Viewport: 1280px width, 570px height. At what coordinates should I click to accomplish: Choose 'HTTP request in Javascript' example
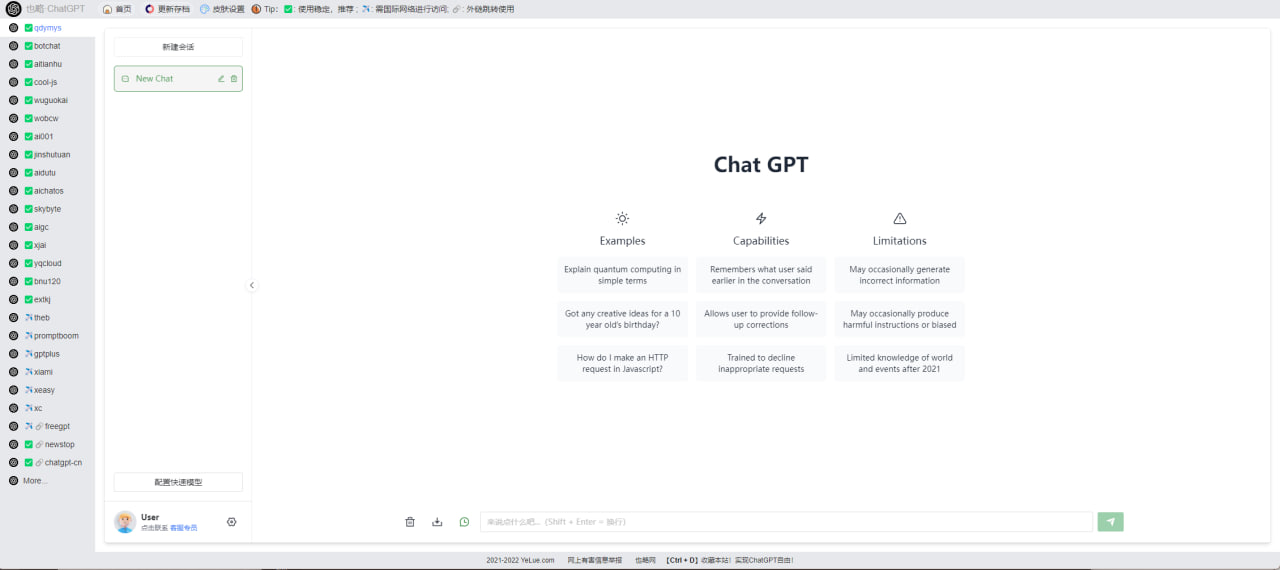[623, 363]
